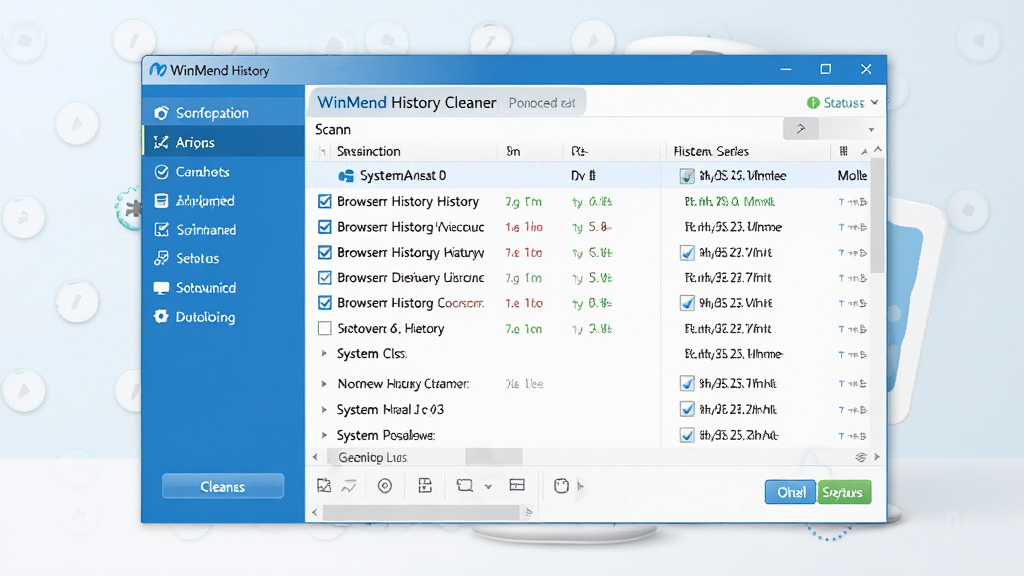The image size is (1024, 576).
Task: Click the wifi-like icon near list footer
Action: 861,457
